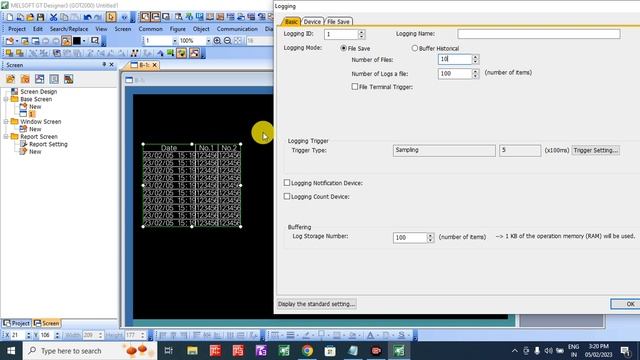Click the Trigger Type Sampling combo box

(x=444, y=150)
